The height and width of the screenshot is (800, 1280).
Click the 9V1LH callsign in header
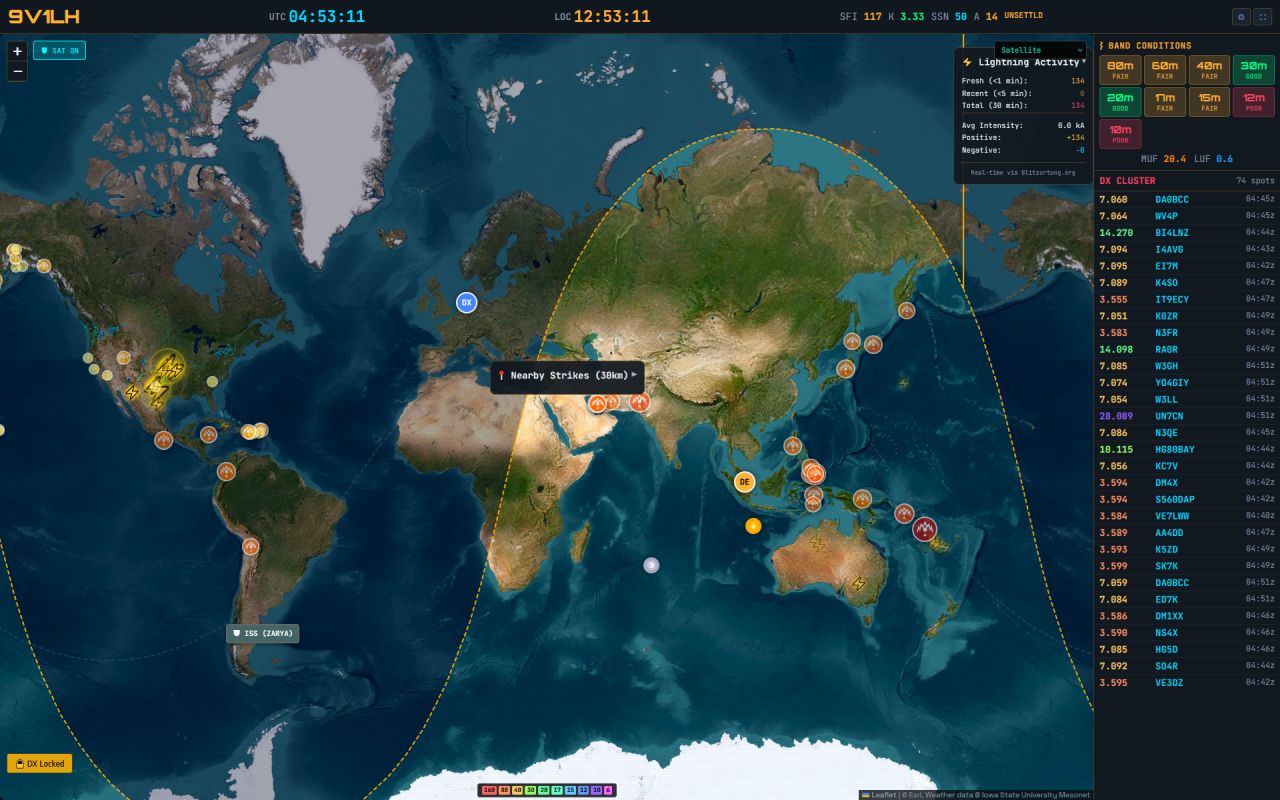pos(44,16)
